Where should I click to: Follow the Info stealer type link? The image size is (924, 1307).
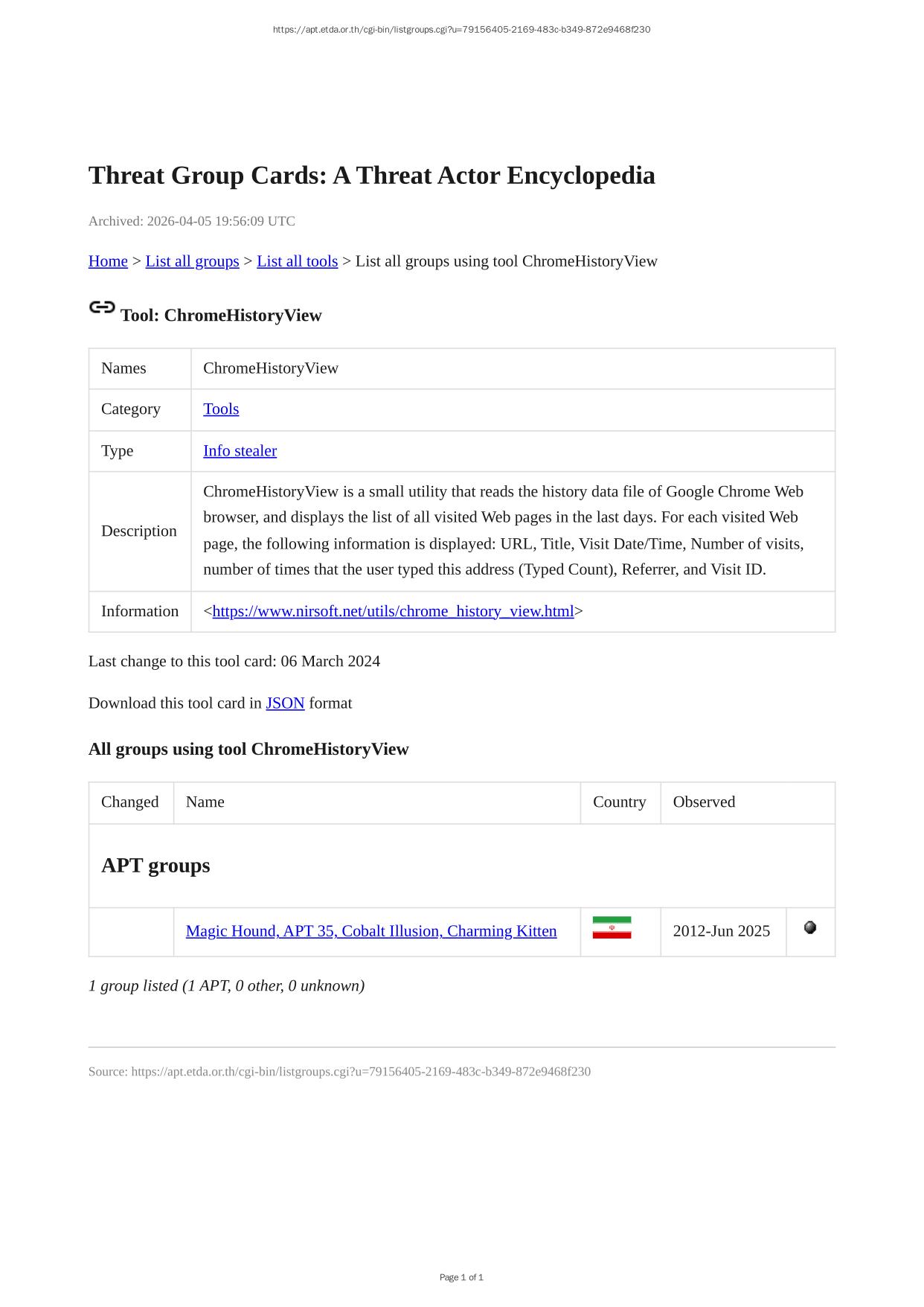[x=240, y=451]
